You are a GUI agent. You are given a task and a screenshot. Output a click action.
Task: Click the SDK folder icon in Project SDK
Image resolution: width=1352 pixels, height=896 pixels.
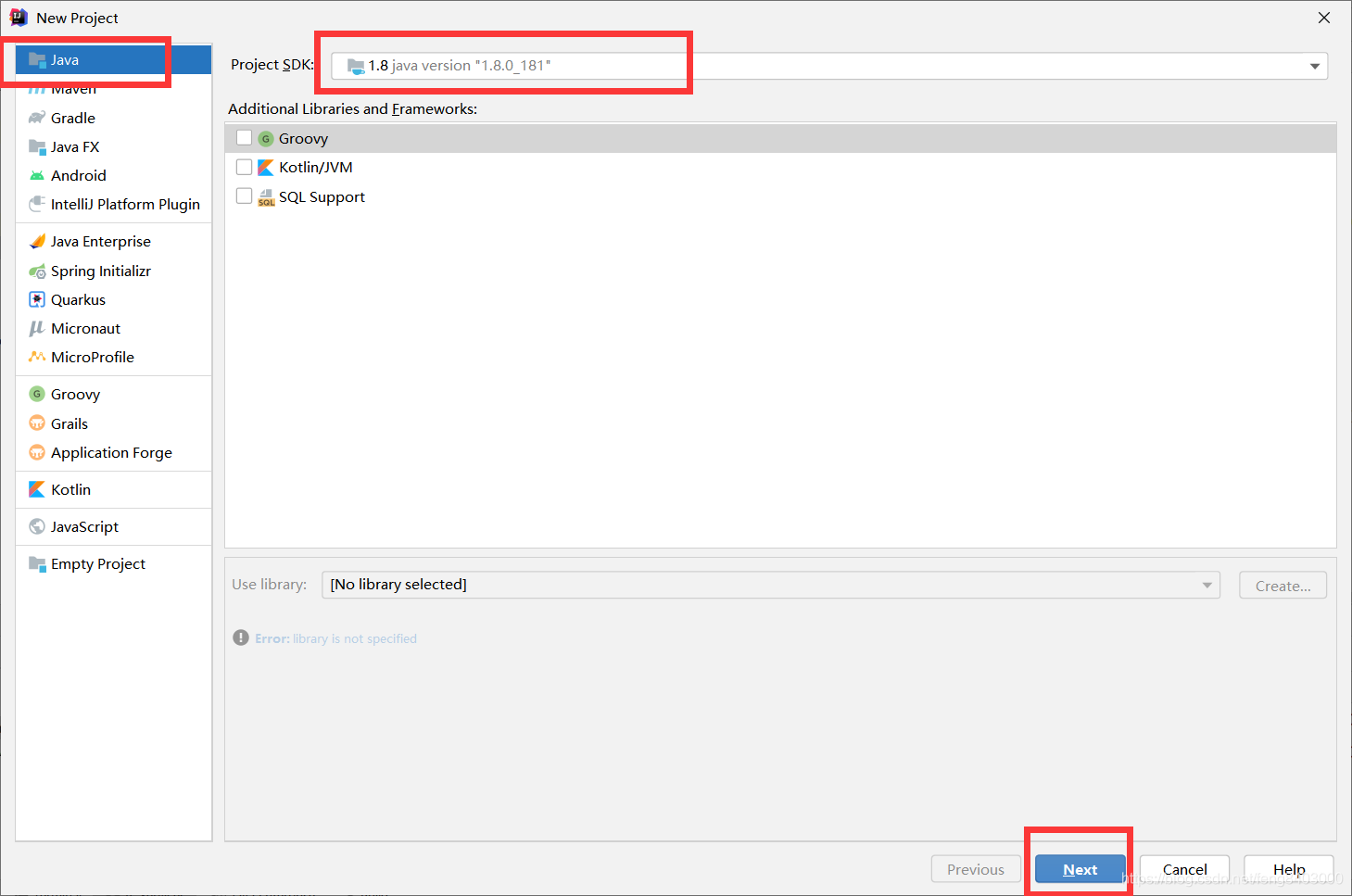click(356, 66)
